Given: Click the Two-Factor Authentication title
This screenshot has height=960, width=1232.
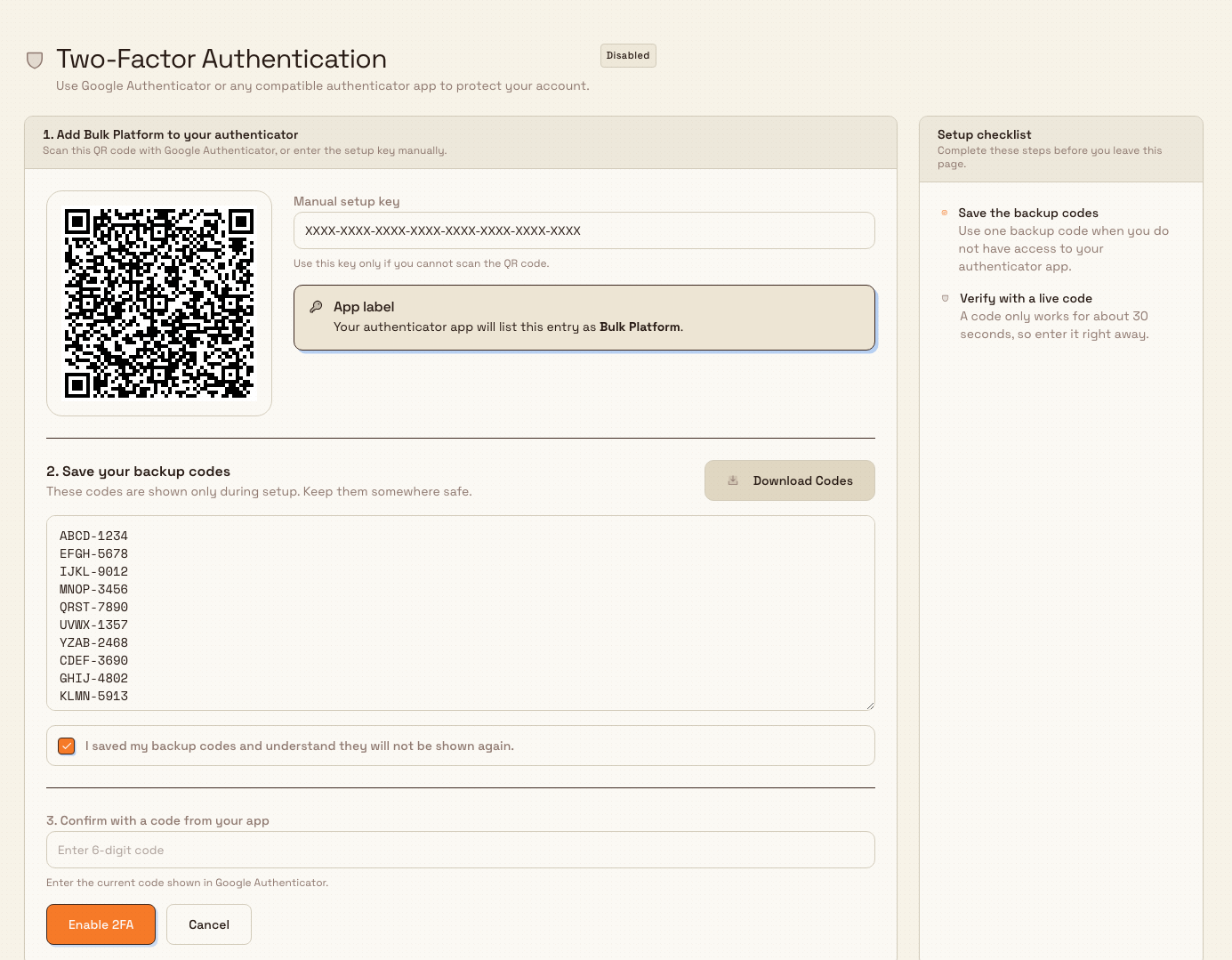Looking at the screenshot, I should 221,59.
